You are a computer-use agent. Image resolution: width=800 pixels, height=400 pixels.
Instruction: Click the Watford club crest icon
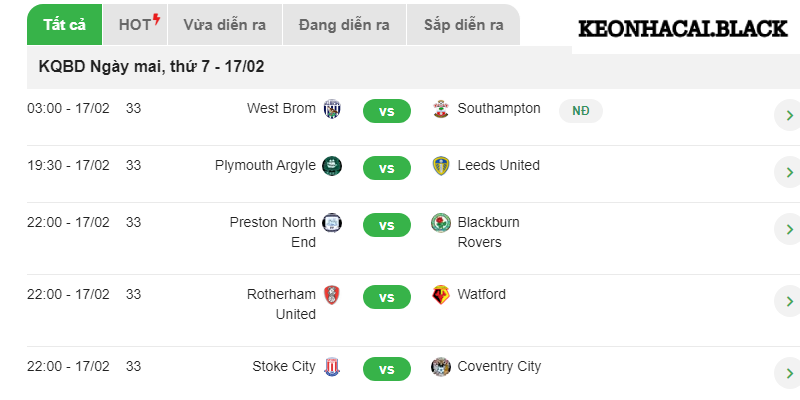pos(440,295)
